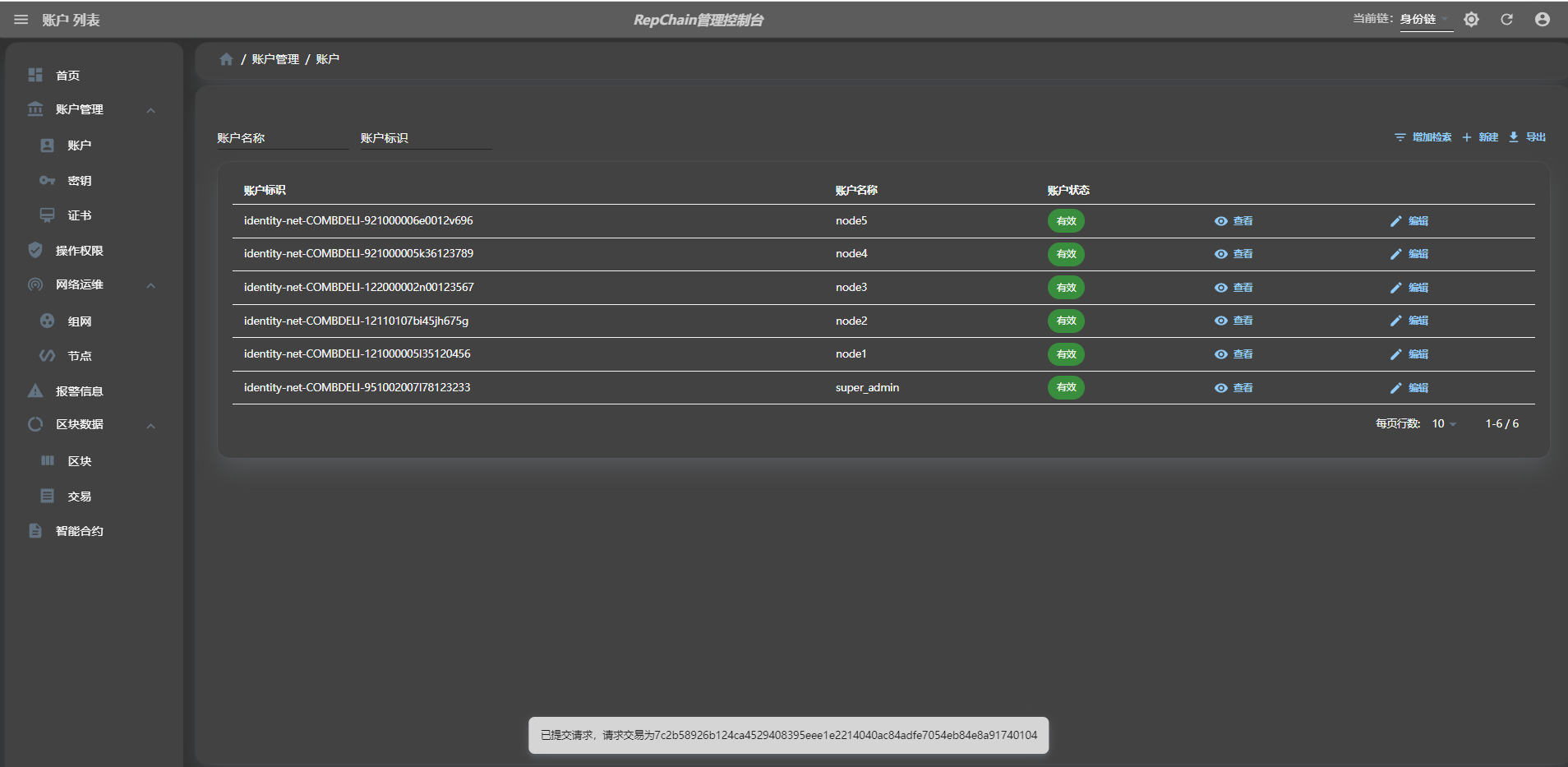The width and height of the screenshot is (1568, 767).
Task: Open 智能合约 in sidebar
Action: (x=80, y=531)
